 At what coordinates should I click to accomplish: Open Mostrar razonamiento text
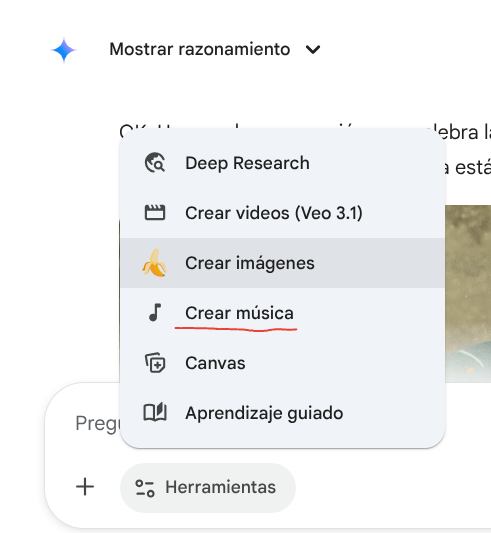(x=200, y=49)
